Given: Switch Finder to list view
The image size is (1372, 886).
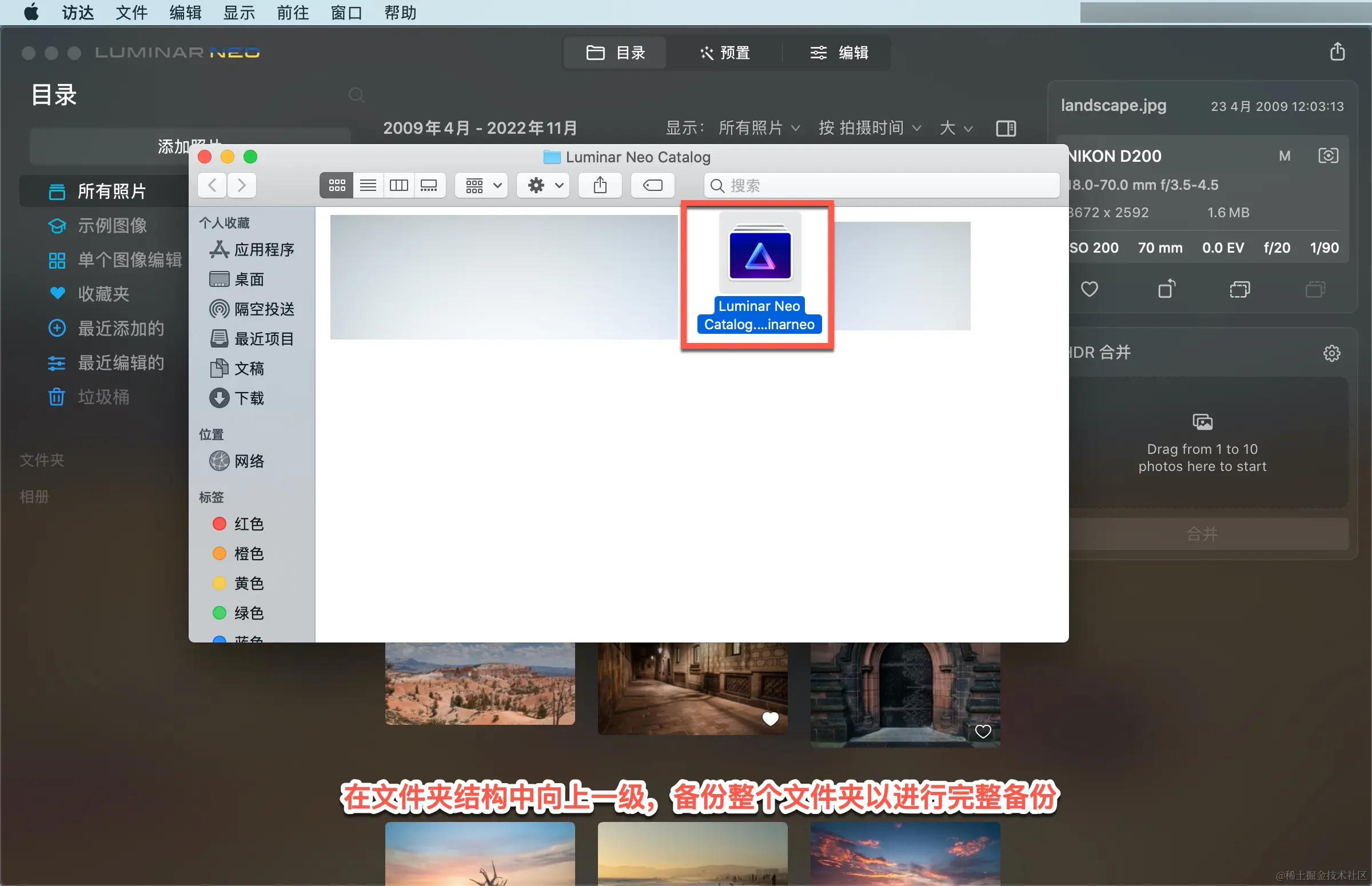Looking at the screenshot, I should [x=368, y=185].
